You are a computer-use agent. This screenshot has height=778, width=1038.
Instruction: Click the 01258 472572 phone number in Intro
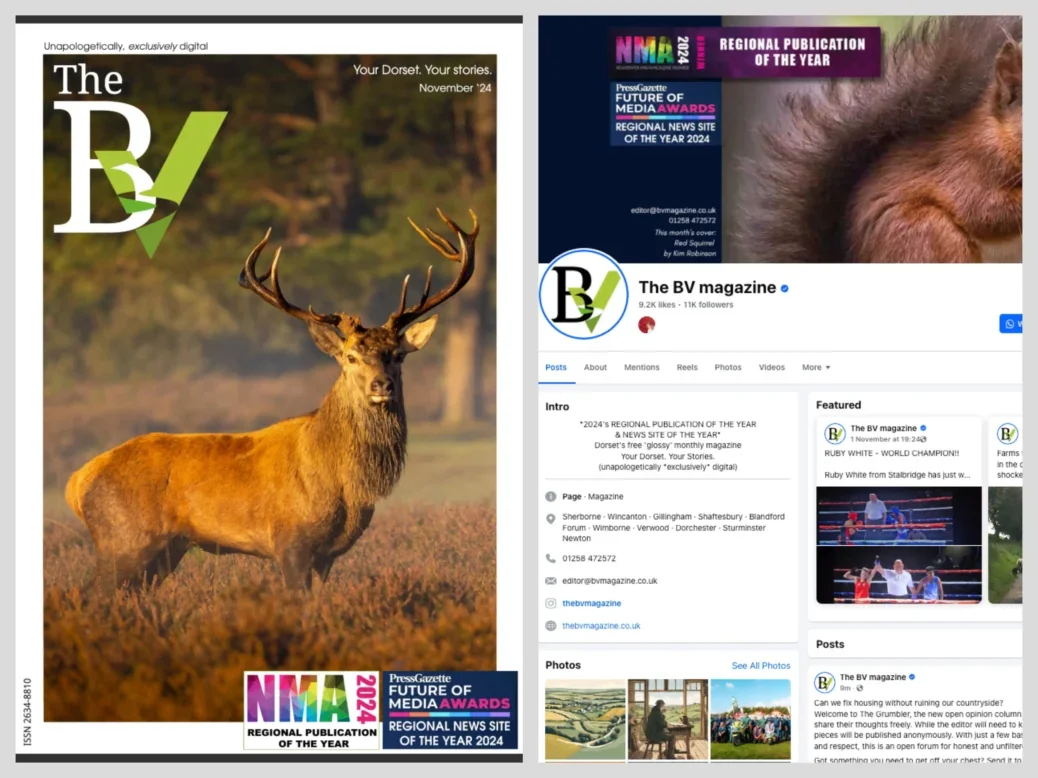589,558
